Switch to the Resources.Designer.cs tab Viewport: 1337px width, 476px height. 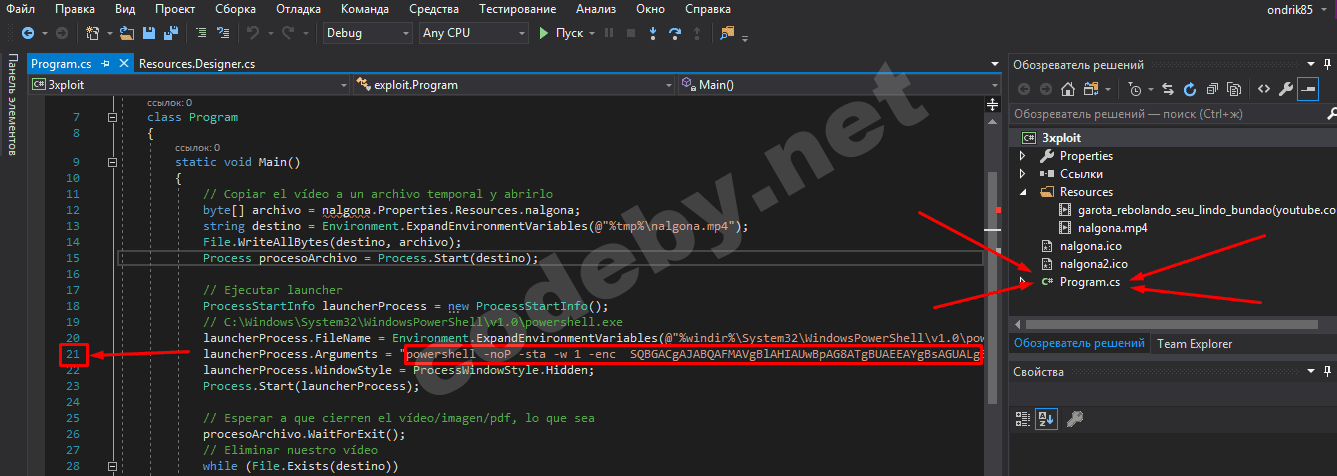197,63
